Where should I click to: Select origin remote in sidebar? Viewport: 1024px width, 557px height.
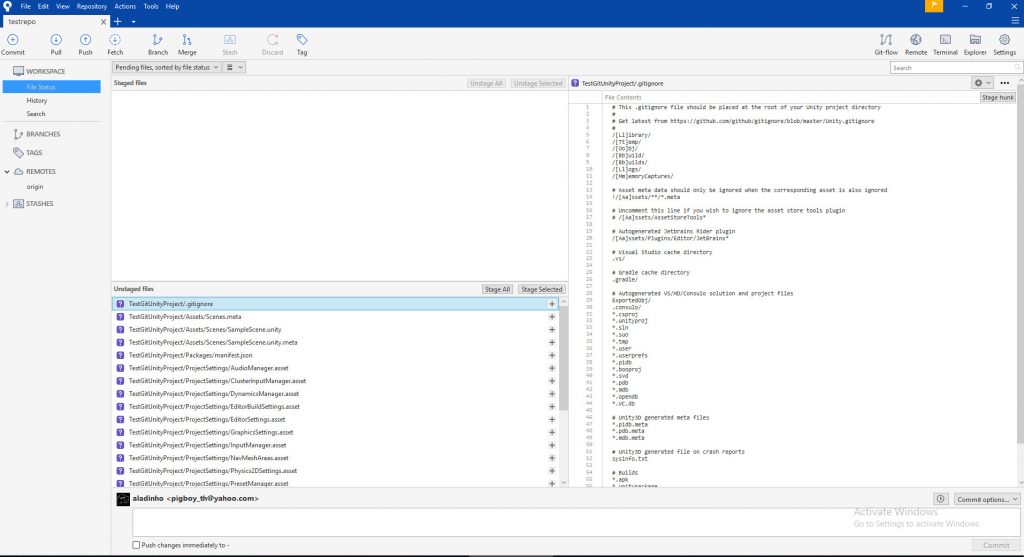[x=35, y=187]
